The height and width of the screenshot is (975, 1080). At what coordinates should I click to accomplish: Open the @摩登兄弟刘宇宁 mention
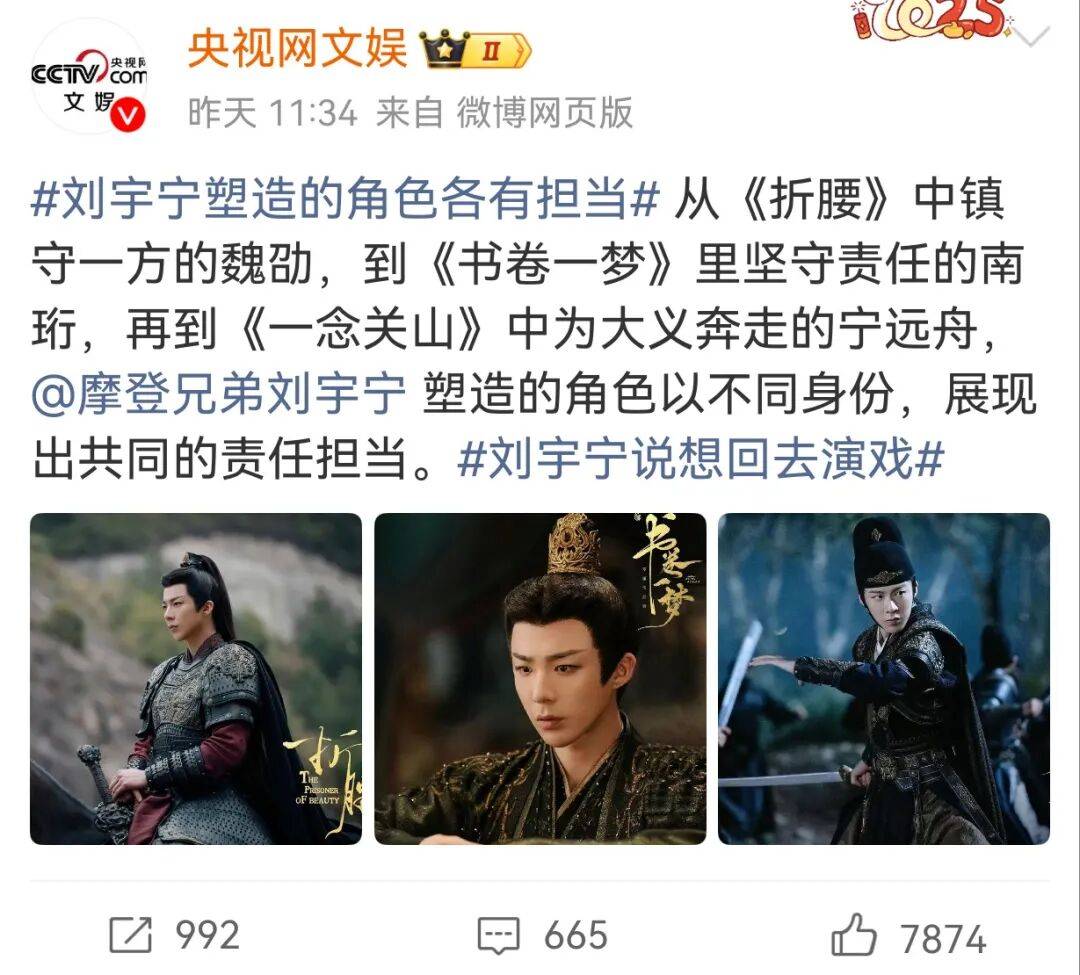219,395
